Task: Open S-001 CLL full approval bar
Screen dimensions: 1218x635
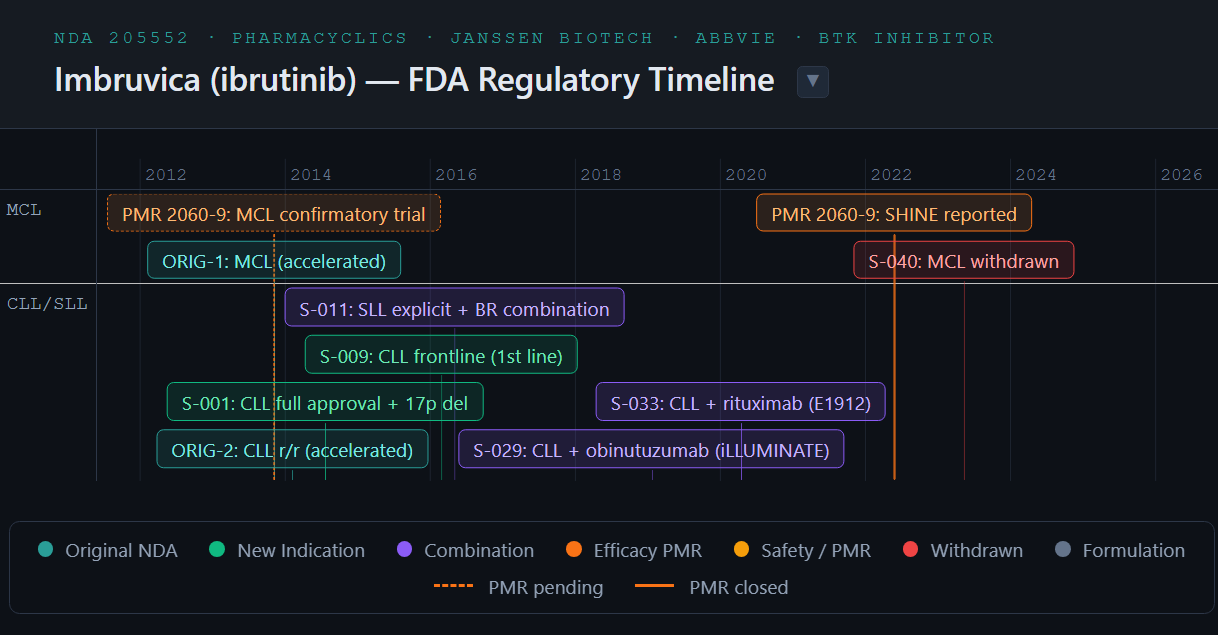Action: point(325,403)
